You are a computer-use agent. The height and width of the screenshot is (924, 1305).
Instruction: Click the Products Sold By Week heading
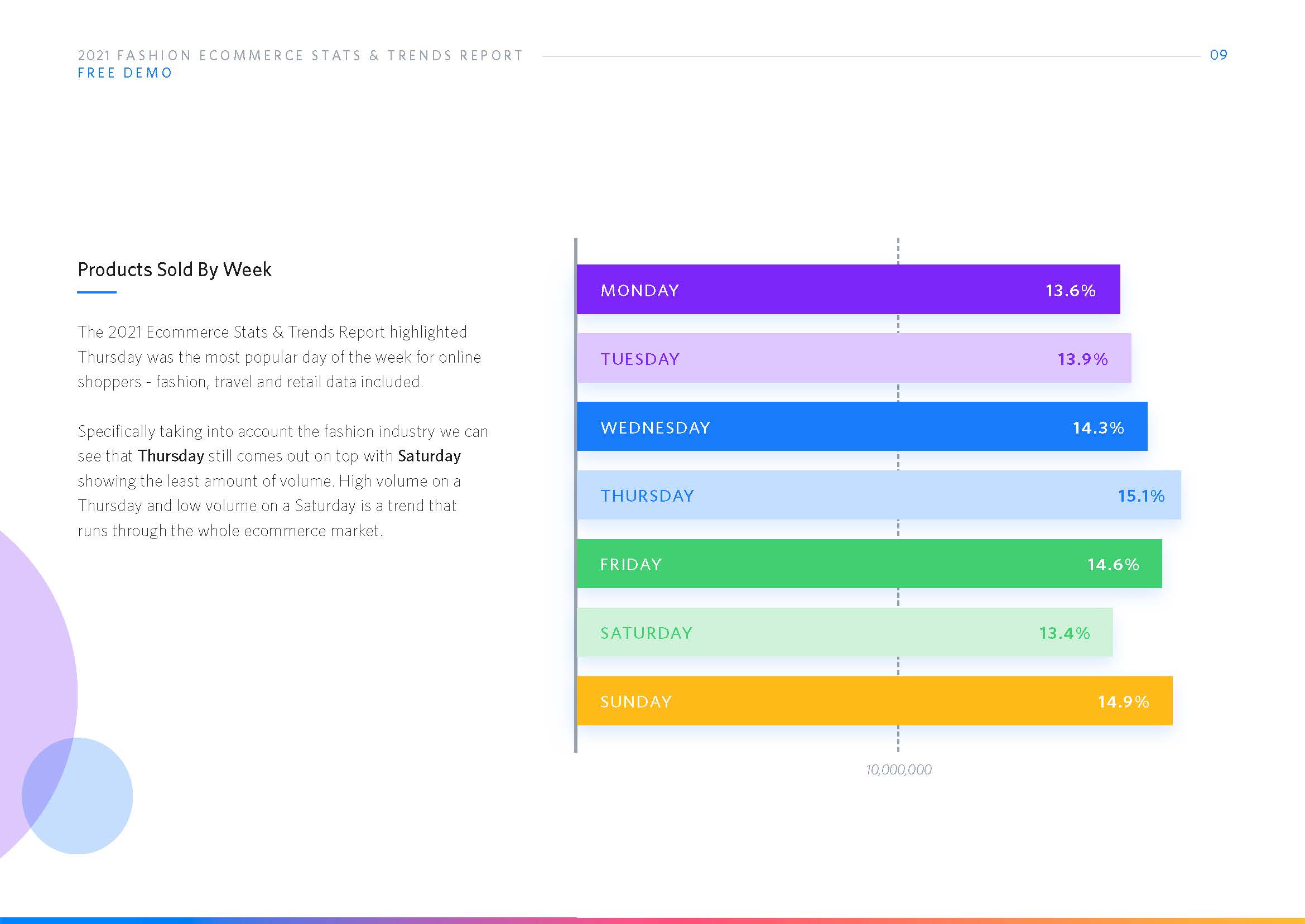pos(174,269)
